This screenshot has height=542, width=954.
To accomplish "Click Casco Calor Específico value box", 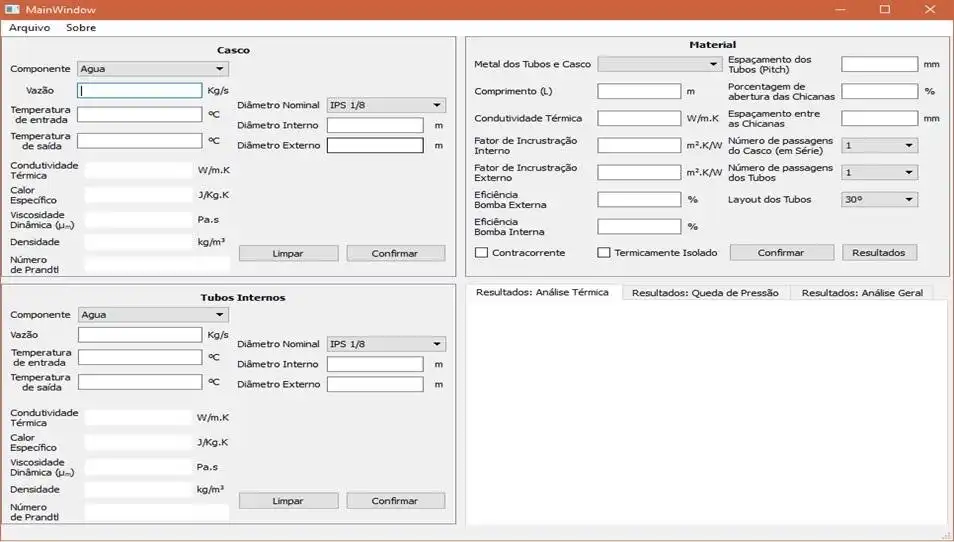I will (139, 195).
